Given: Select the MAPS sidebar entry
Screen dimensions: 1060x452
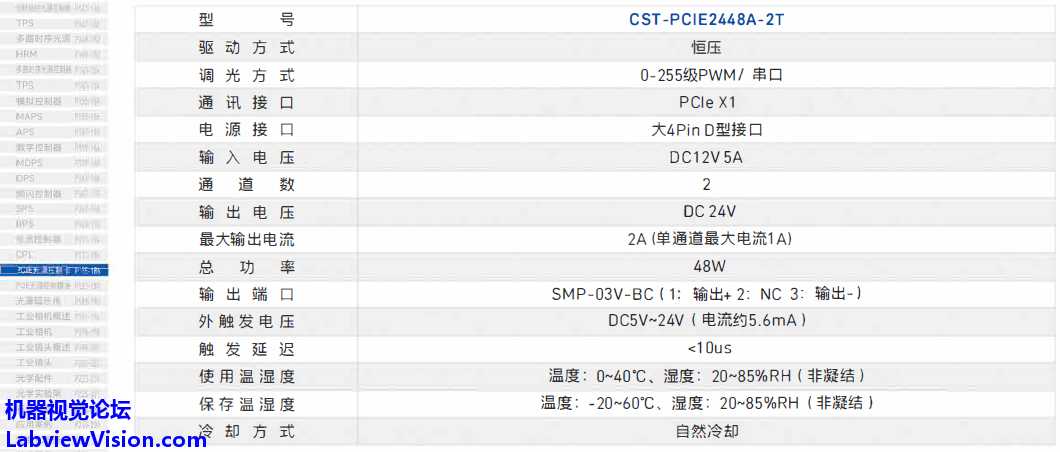Looking at the screenshot, I should 29,116.
